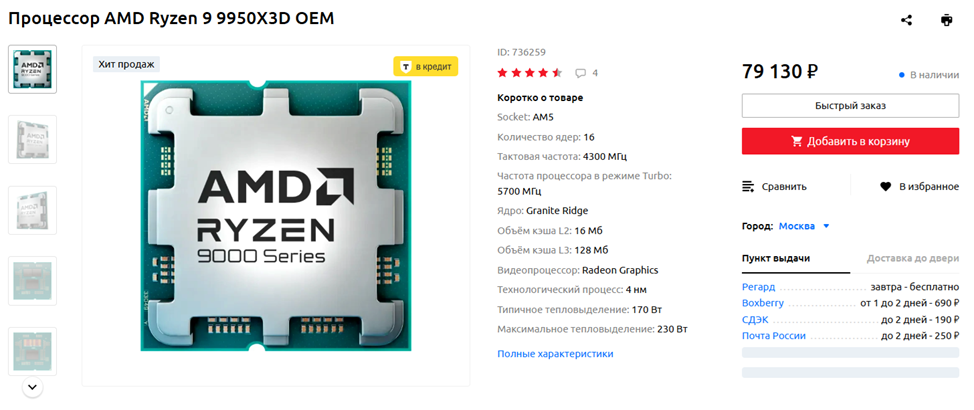The height and width of the screenshot is (410, 974).
Task: Click the star rating row
Action: click(x=530, y=73)
